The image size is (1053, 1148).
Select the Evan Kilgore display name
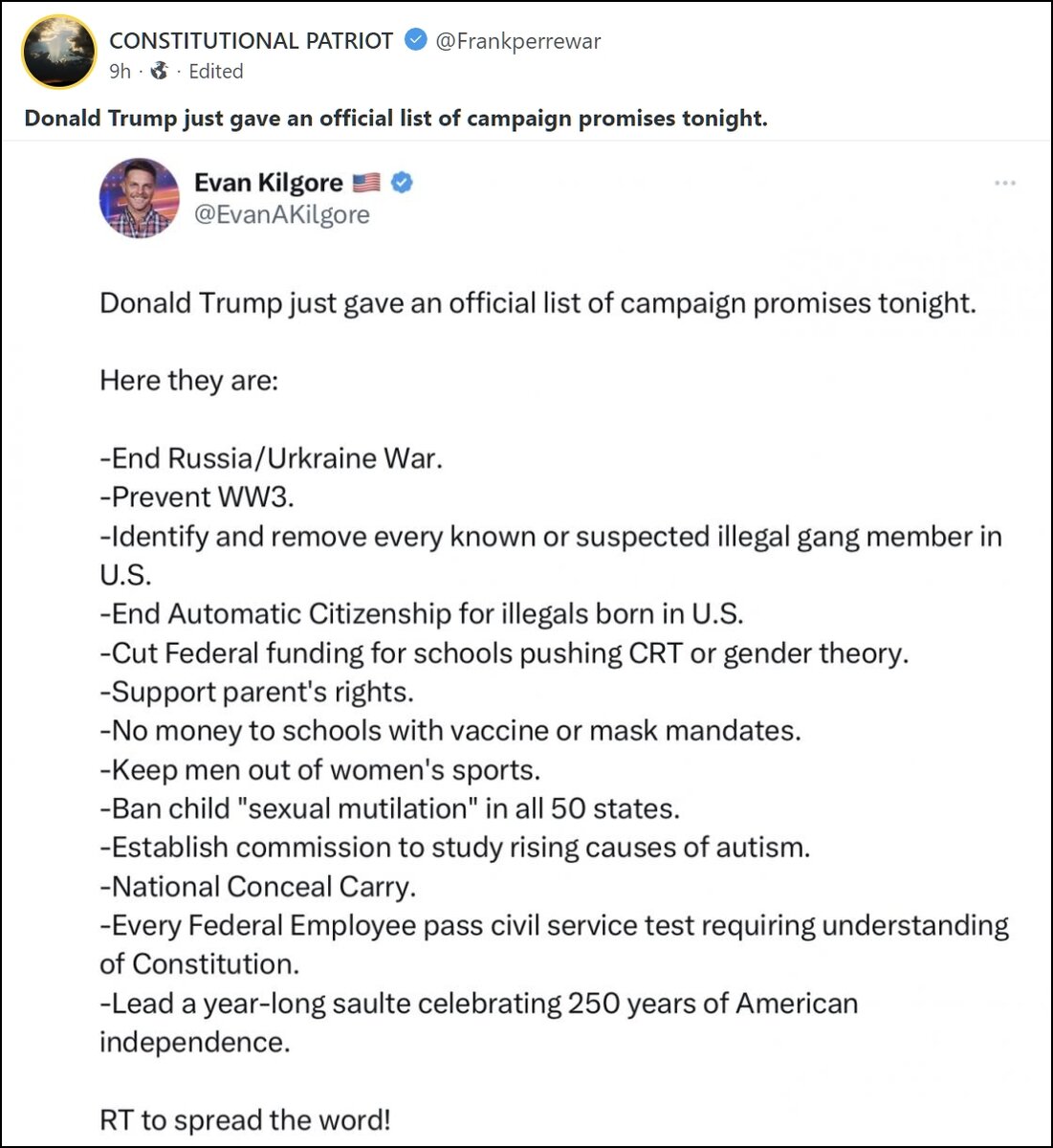click(x=268, y=183)
